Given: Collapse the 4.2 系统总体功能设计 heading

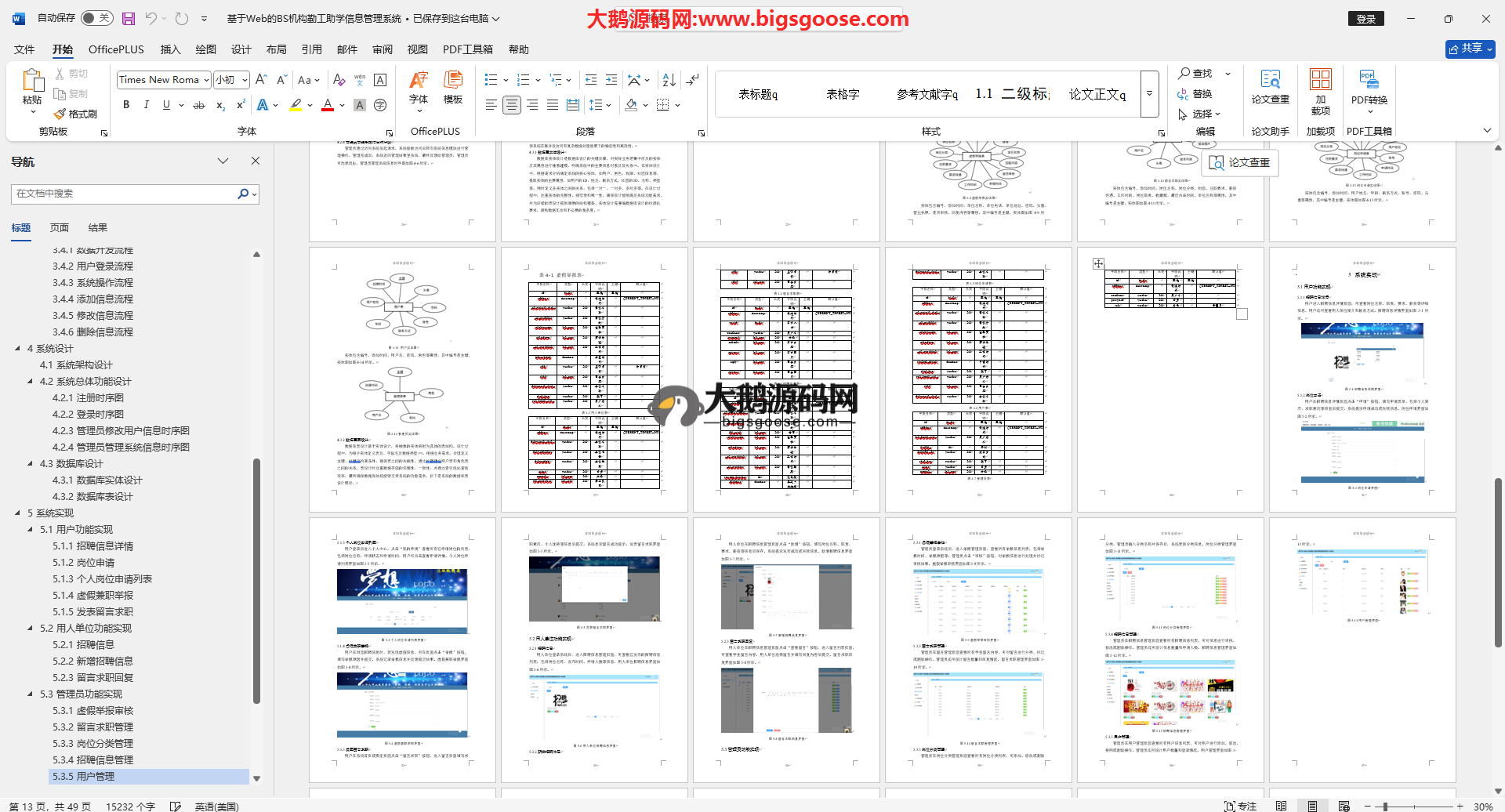Looking at the screenshot, I should [31, 381].
